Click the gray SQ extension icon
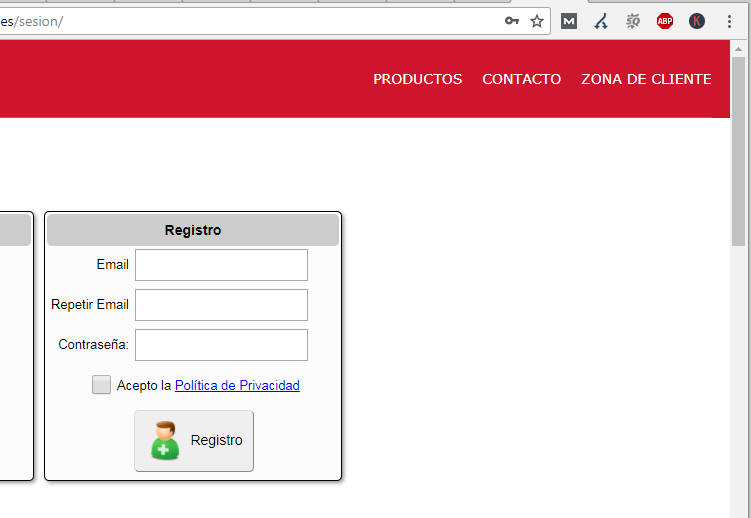Viewport: 751px width, 518px height. pos(633,21)
